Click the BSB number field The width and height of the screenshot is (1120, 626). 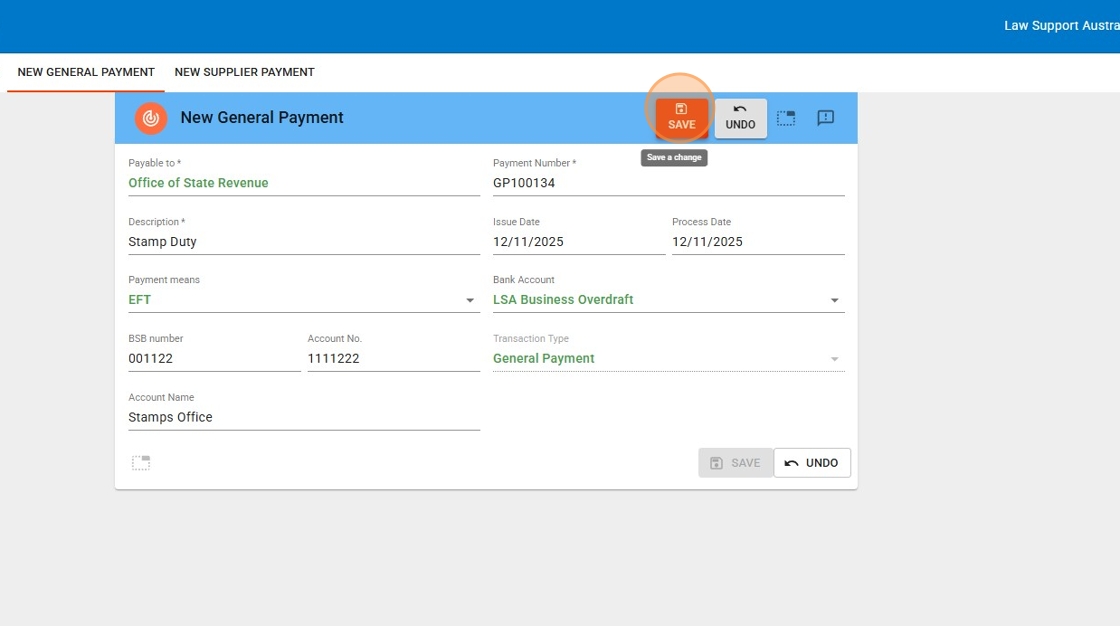click(213, 359)
